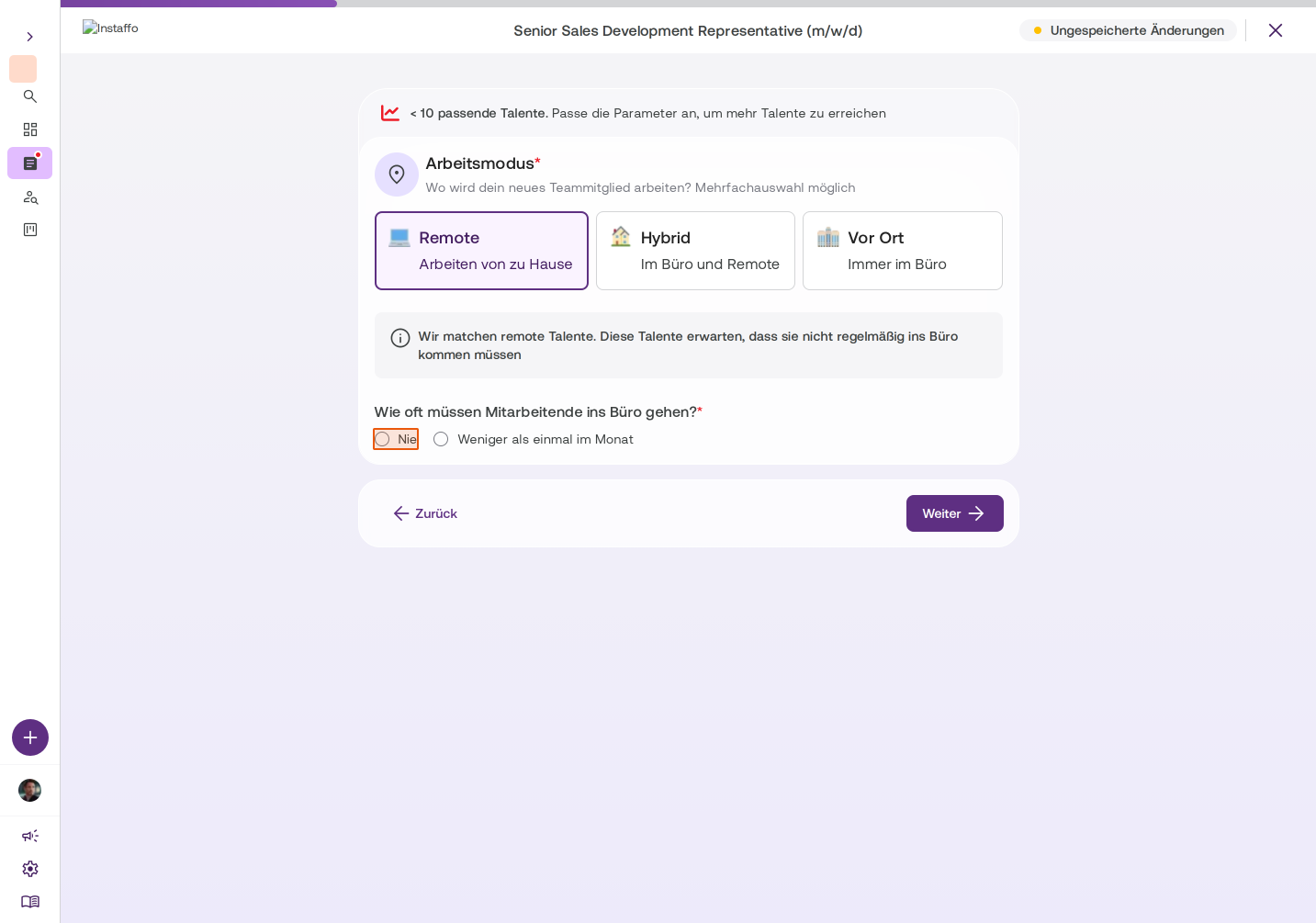Select the Remote work mode card
1316x923 pixels.
481,251
